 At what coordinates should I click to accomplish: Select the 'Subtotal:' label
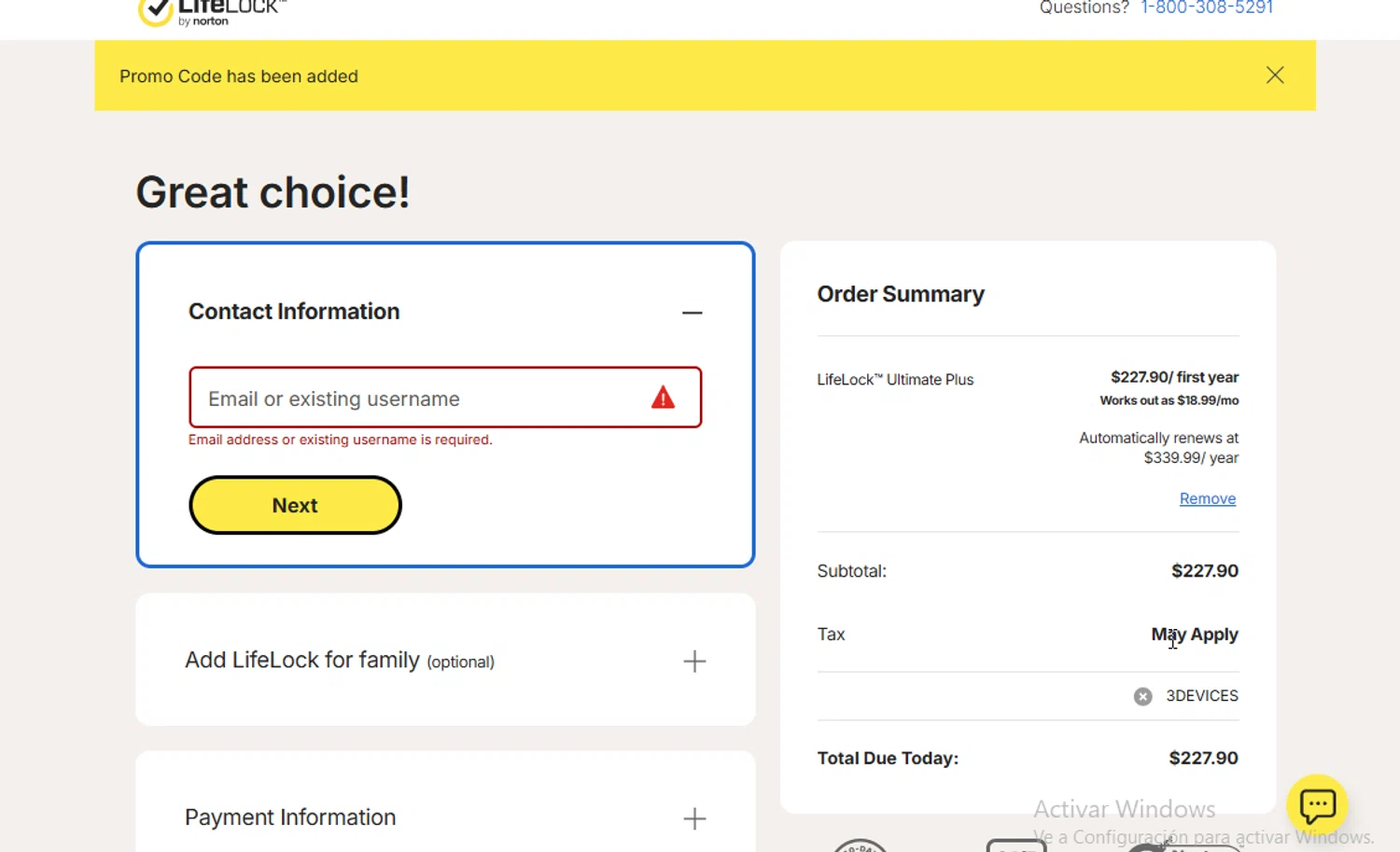pos(851,571)
